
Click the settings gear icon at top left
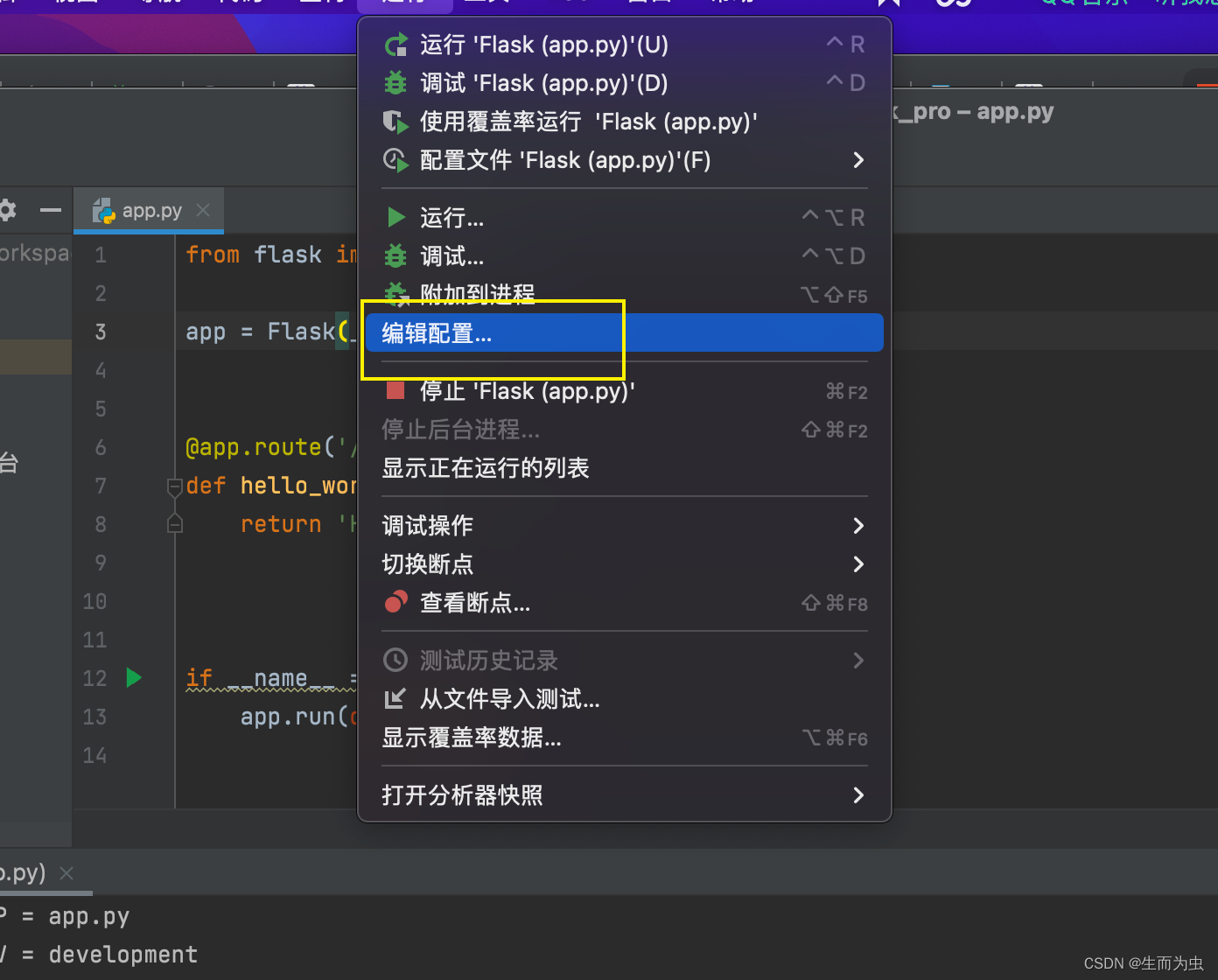pyautogui.click(x=7, y=210)
